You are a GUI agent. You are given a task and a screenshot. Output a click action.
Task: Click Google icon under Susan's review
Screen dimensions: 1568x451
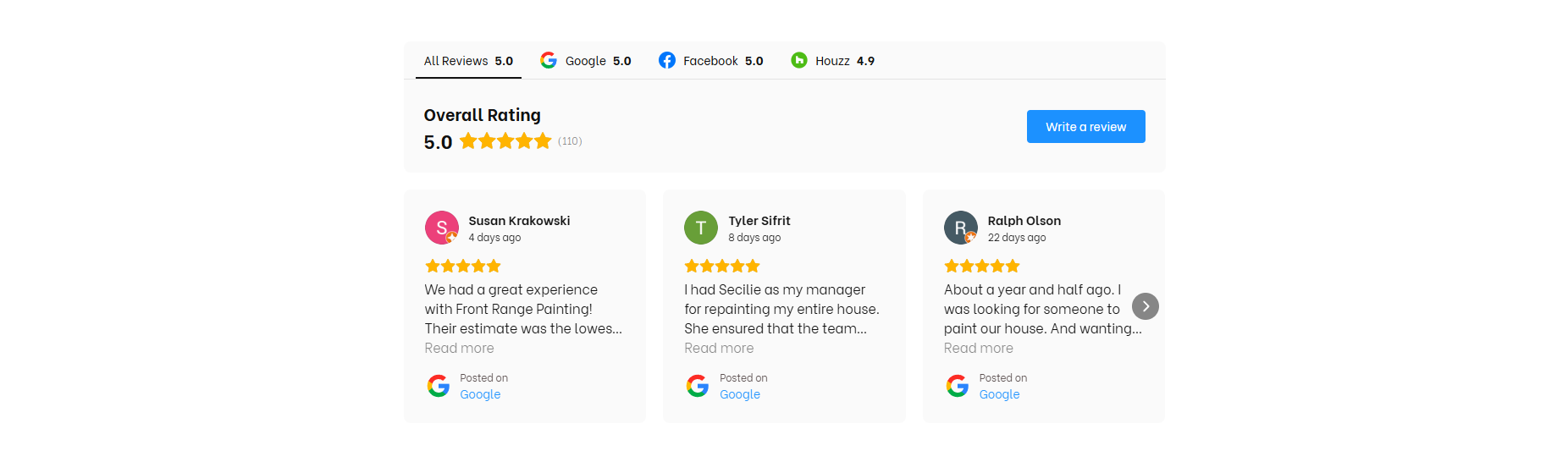(x=439, y=386)
